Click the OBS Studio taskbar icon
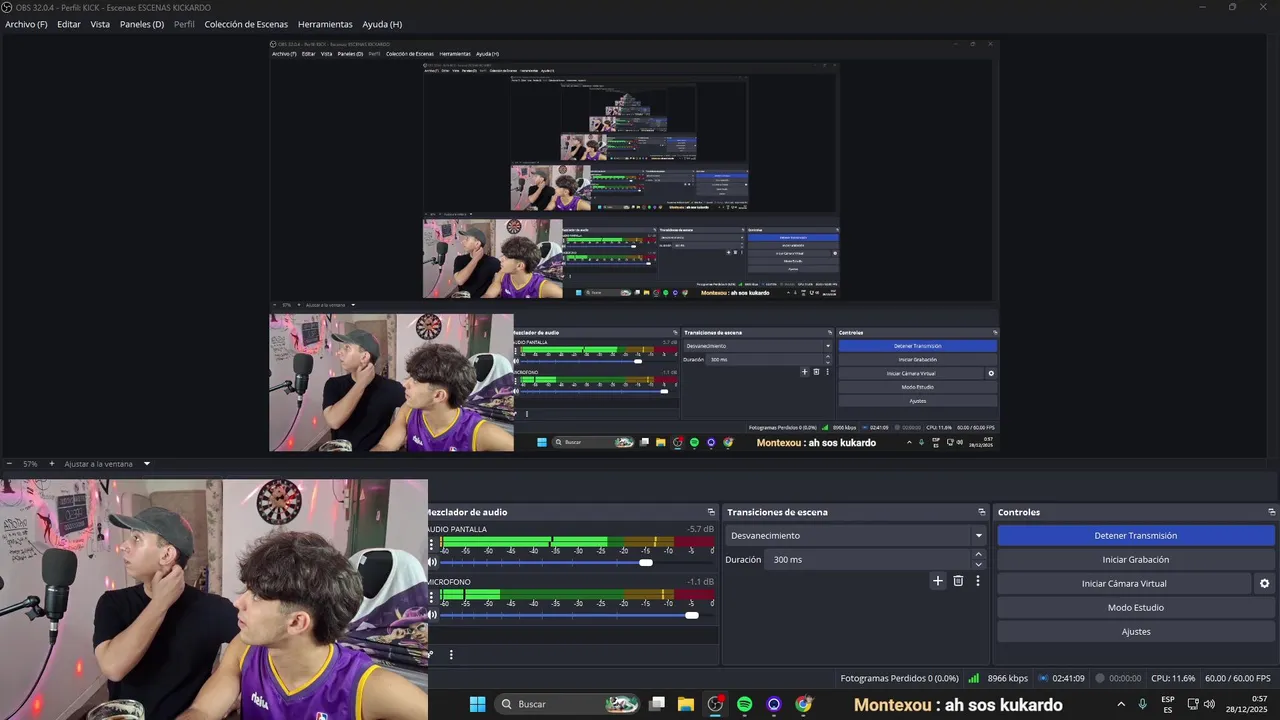Viewport: 1280px width, 720px height. pyautogui.click(x=715, y=704)
